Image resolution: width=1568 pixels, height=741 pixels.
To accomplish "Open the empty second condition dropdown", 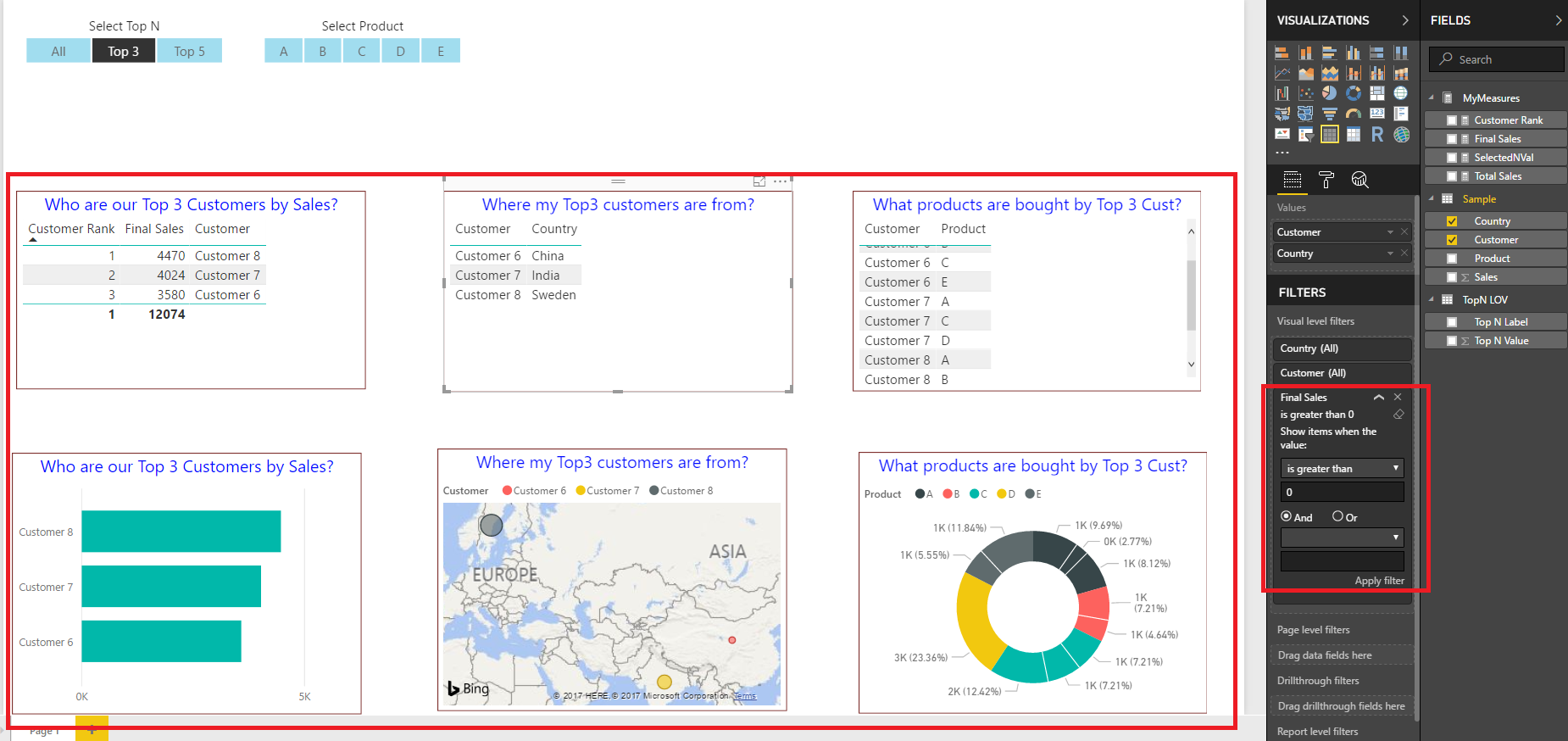I will (x=1343, y=538).
